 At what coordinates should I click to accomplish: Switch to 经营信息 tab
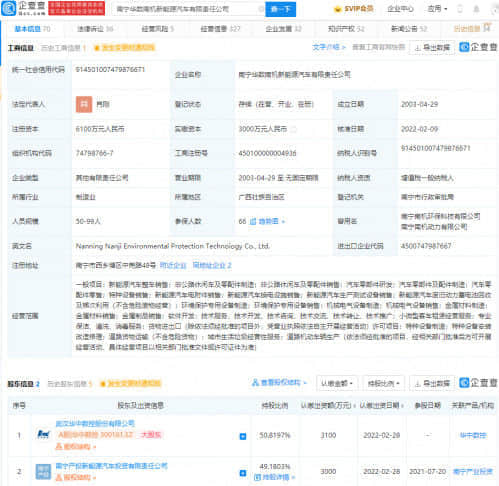pos(220,29)
